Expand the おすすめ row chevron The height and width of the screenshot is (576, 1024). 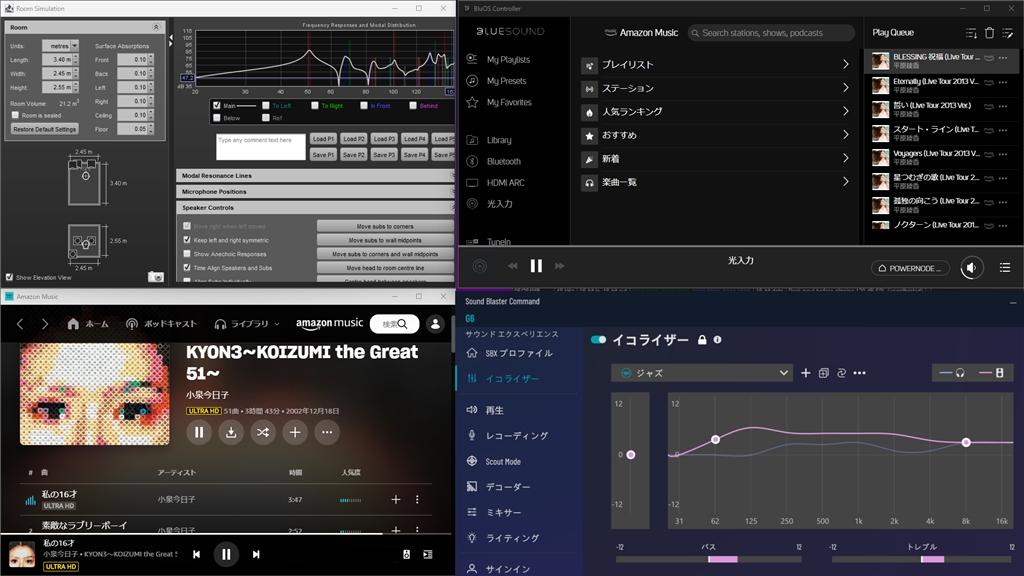click(x=846, y=135)
